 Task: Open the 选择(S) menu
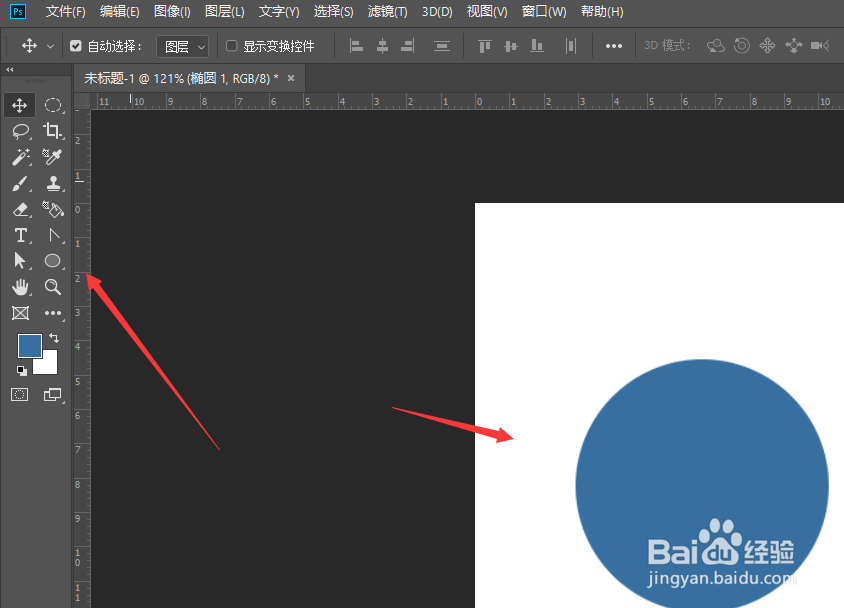pyautogui.click(x=334, y=12)
